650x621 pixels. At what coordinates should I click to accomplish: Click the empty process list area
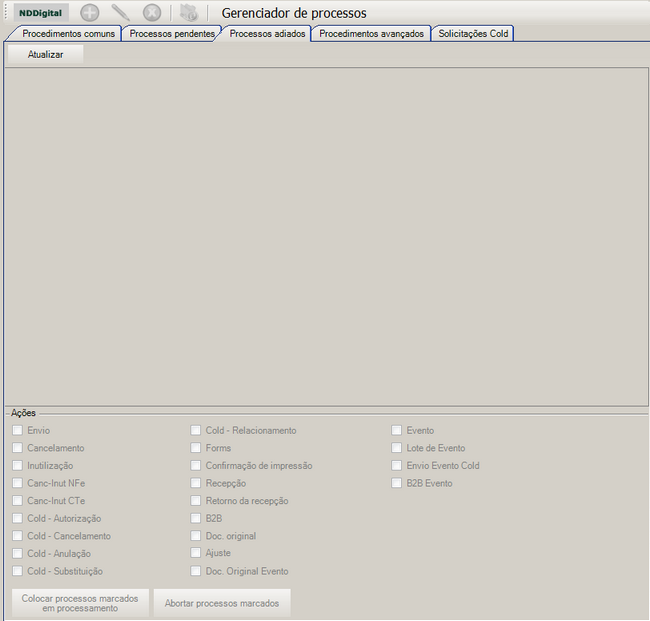[x=325, y=235]
